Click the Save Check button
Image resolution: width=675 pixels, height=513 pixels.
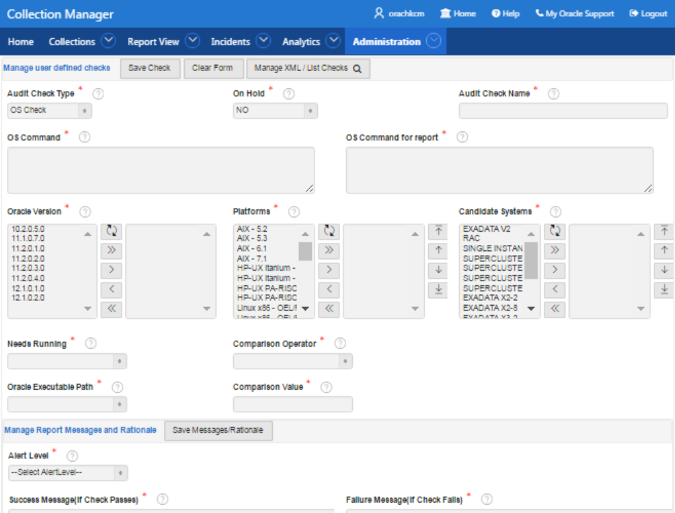pyautogui.click(x=149, y=68)
